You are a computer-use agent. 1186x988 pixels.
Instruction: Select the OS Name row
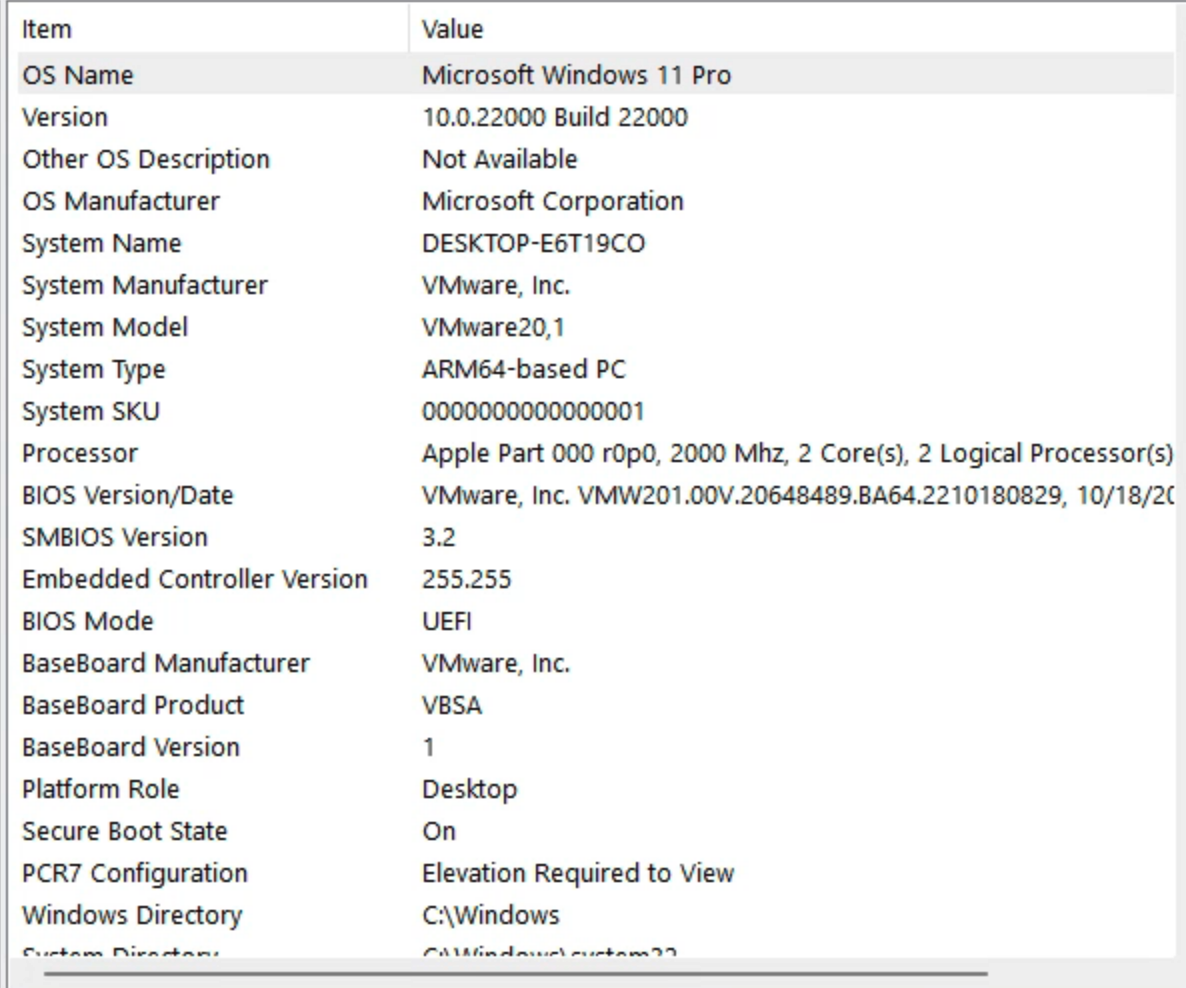(78, 75)
